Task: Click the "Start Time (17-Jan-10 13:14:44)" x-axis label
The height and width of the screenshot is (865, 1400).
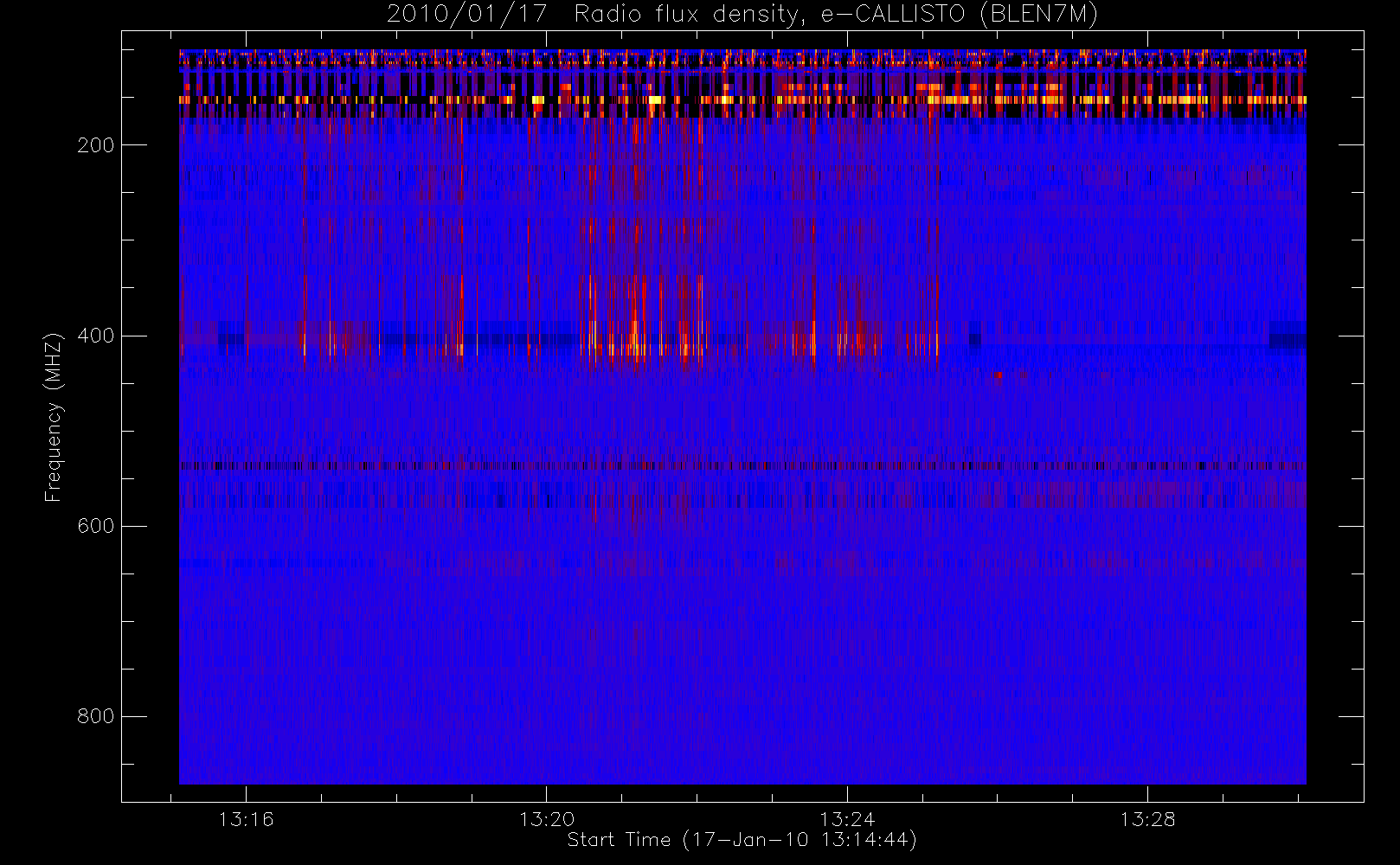Action: pos(742,840)
